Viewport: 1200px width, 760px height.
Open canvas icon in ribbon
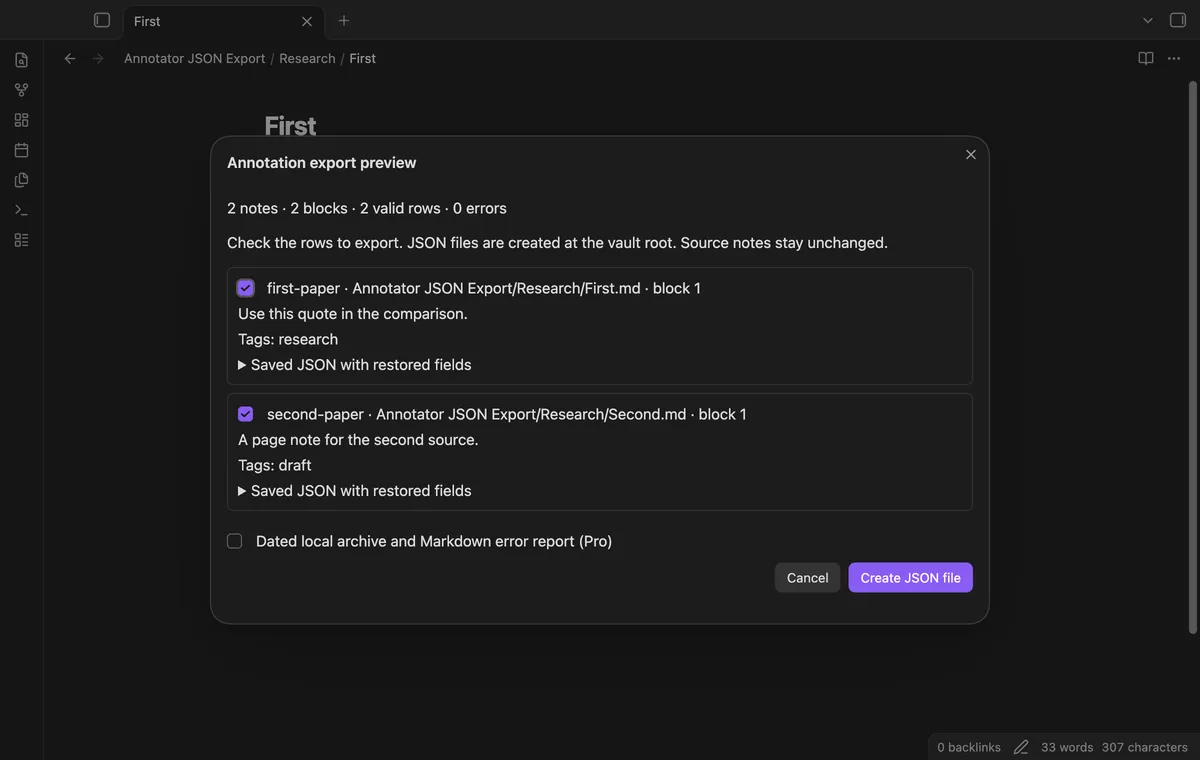pyautogui.click(x=21, y=120)
